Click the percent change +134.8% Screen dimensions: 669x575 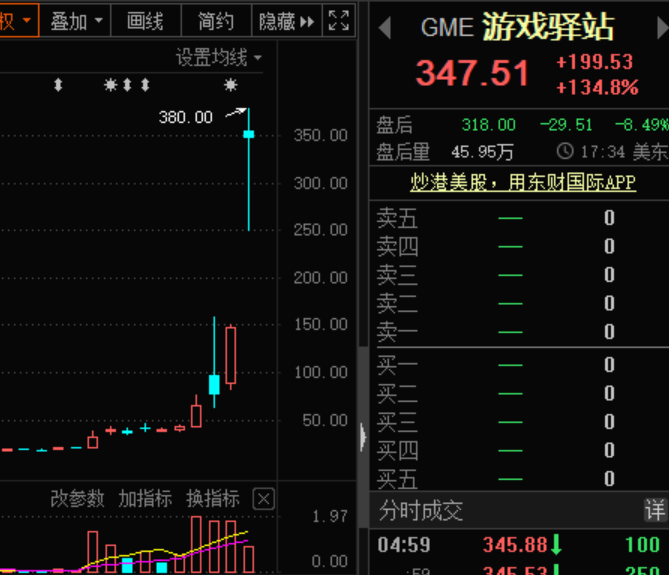pyautogui.click(x=597, y=87)
